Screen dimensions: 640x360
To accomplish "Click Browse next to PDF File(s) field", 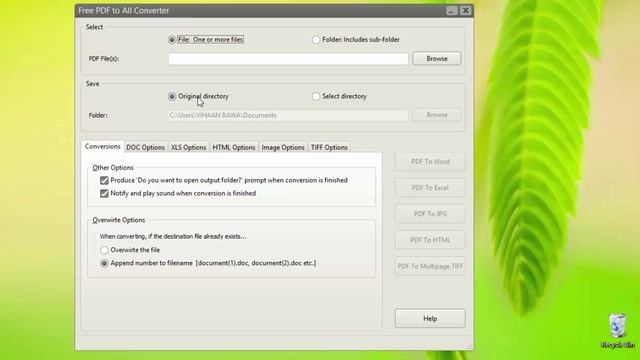I will pyautogui.click(x=437, y=58).
